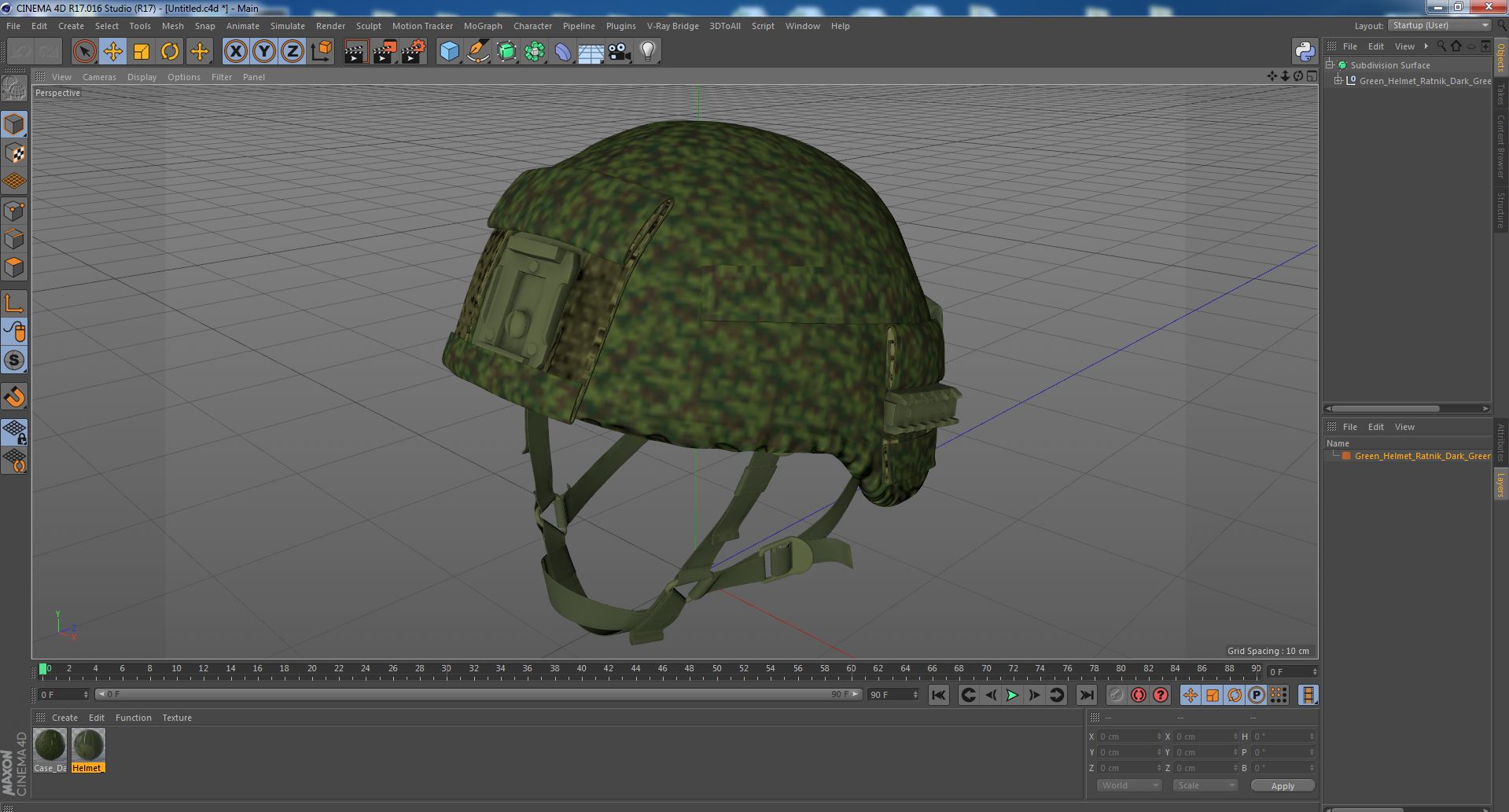Click frame 44 on the timeline ruler
Viewport: 1509px width, 812px height.
click(635, 669)
